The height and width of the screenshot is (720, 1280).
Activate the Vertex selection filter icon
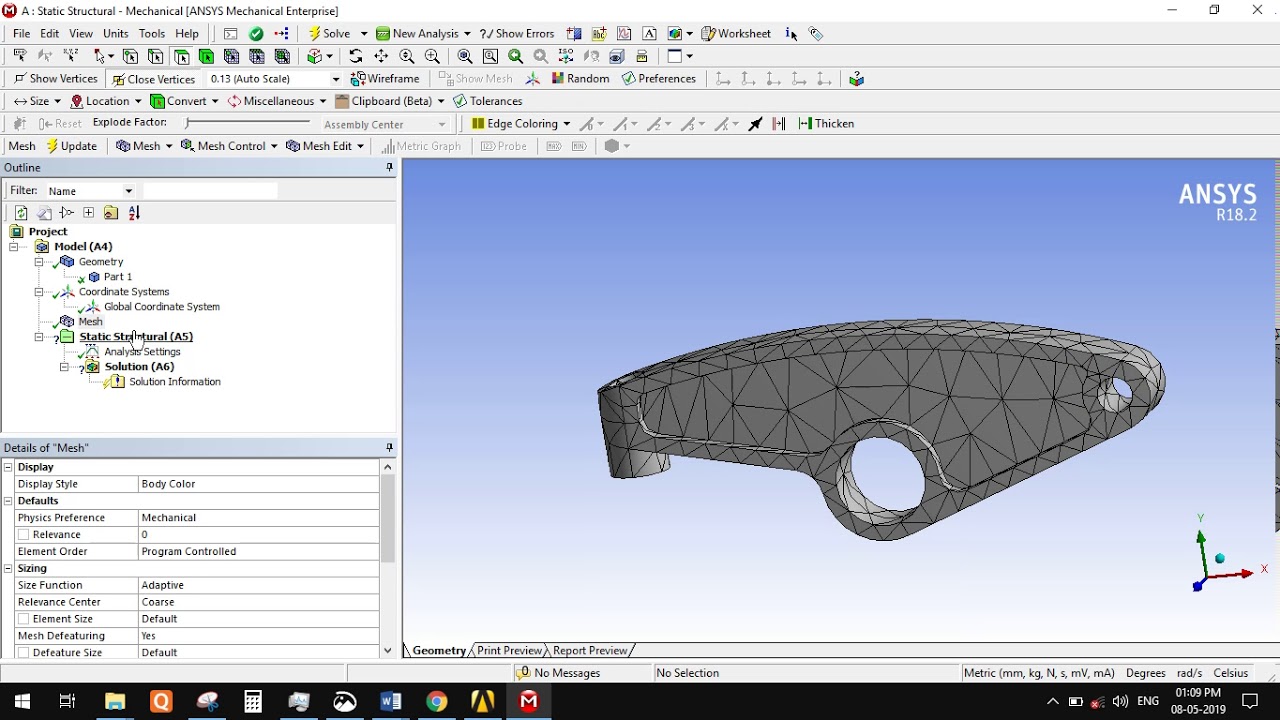(x=130, y=56)
